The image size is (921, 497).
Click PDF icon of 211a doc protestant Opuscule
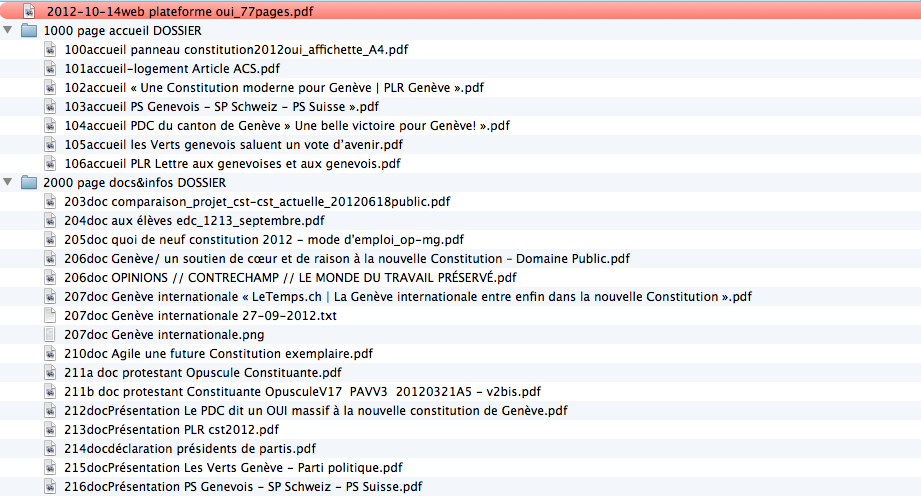(x=51, y=372)
